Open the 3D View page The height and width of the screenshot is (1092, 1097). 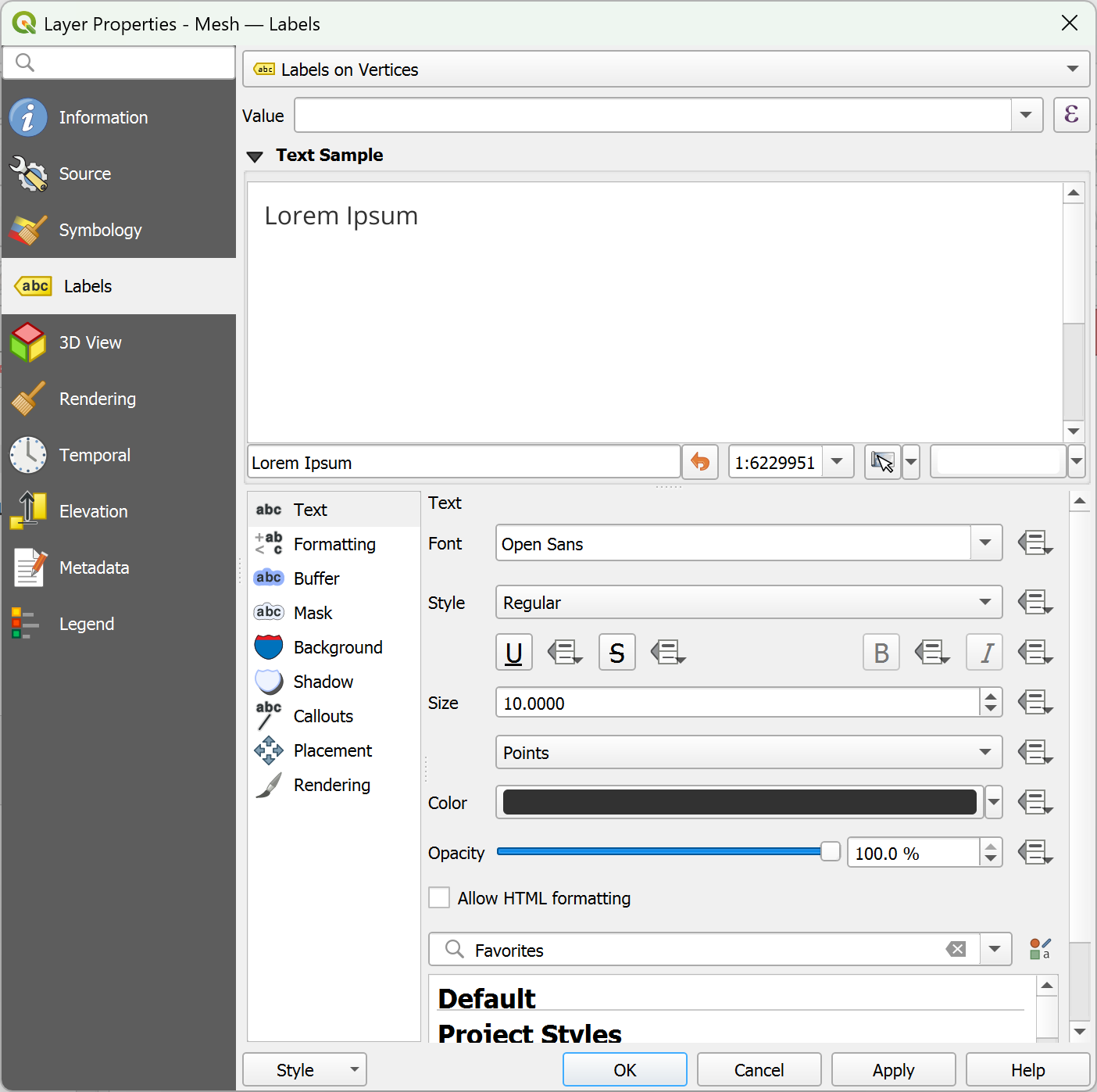pos(119,342)
